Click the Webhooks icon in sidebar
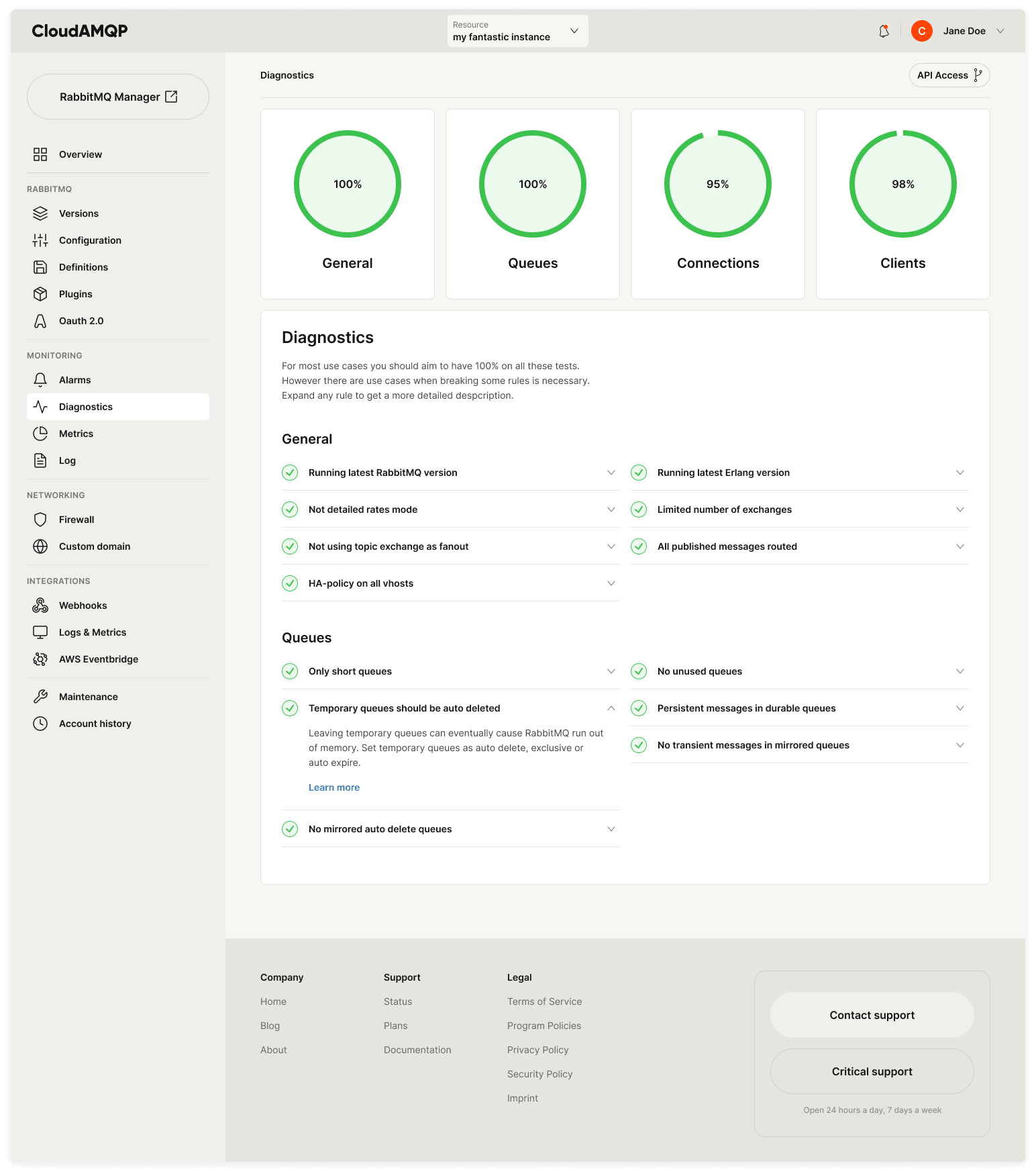Screen dimensions: 1036x1174 click(x=40, y=605)
